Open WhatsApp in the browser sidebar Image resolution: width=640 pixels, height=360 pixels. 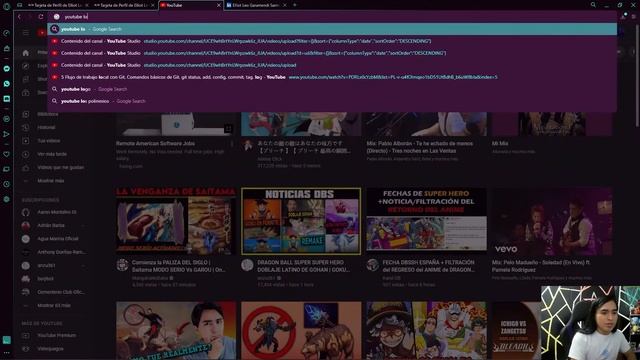(x=7, y=84)
